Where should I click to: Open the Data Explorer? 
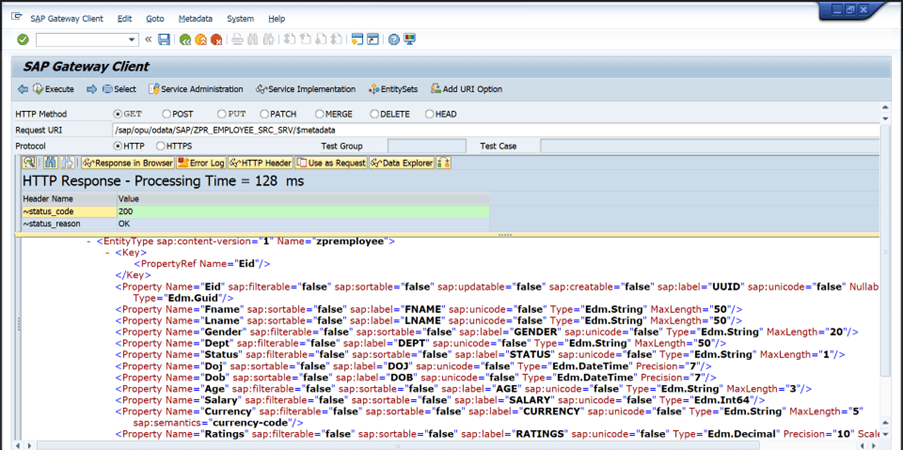(401, 163)
